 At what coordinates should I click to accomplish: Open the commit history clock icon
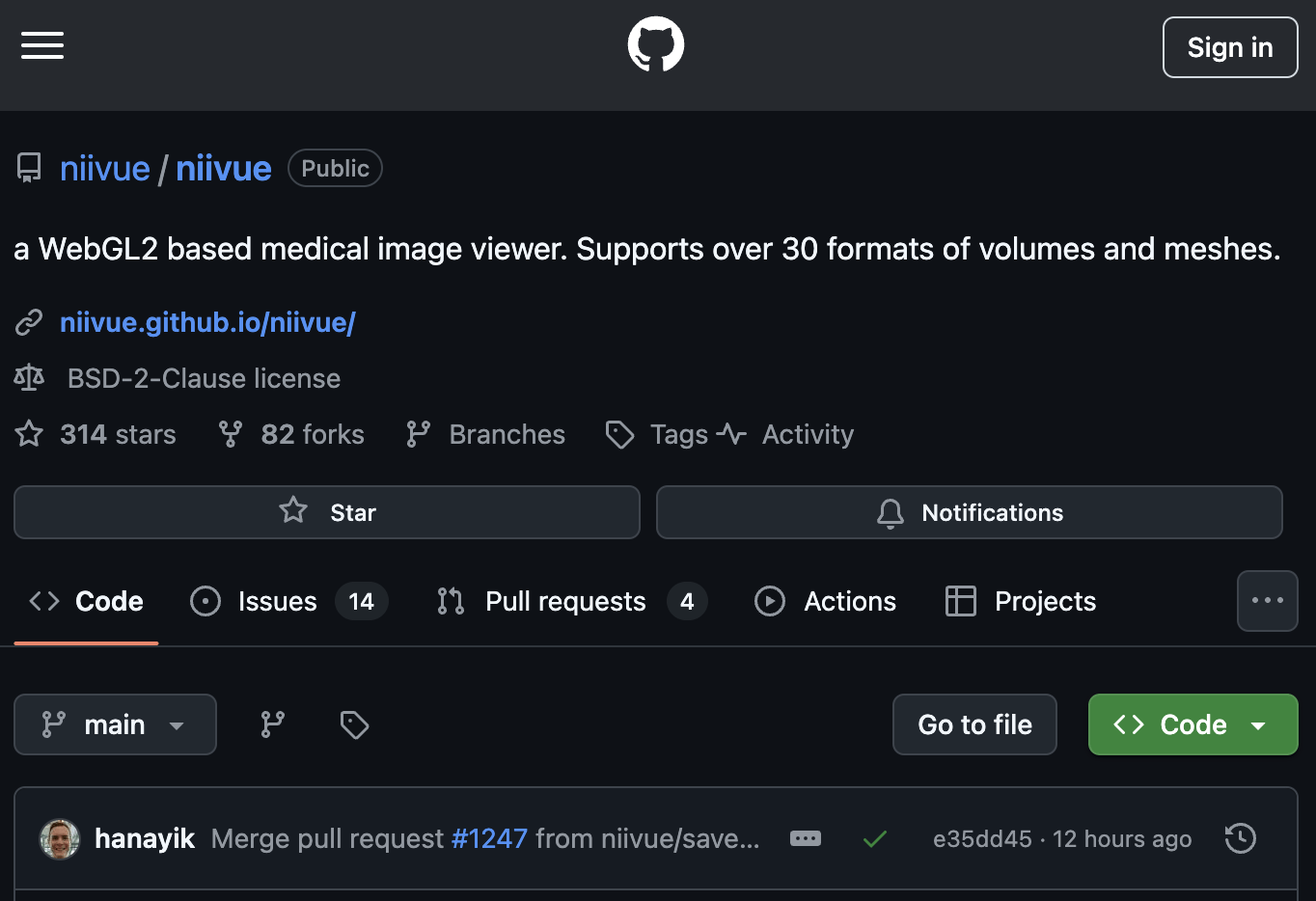point(1240,838)
